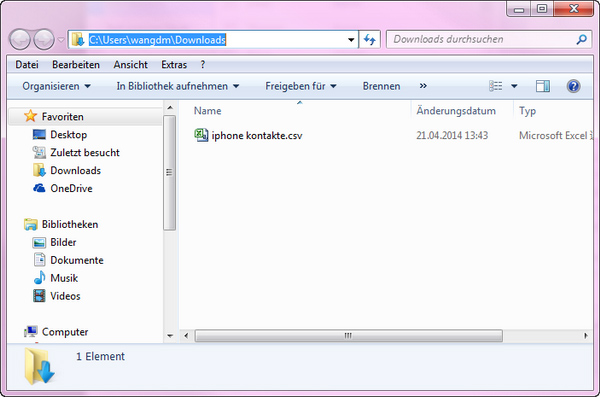This screenshot has width=600, height=397.
Task: Click the blue help icon
Action: point(573,86)
